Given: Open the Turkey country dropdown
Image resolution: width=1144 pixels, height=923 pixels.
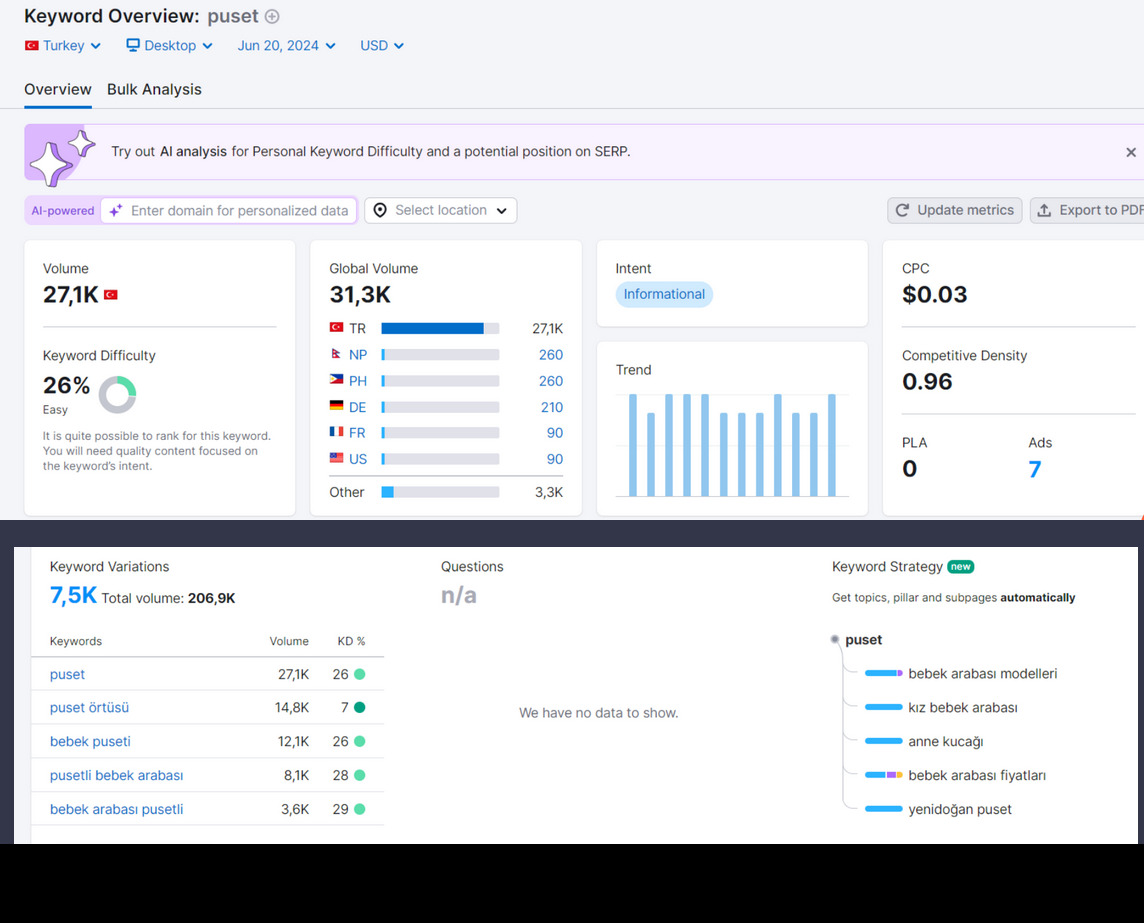Looking at the screenshot, I should pos(63,45).
